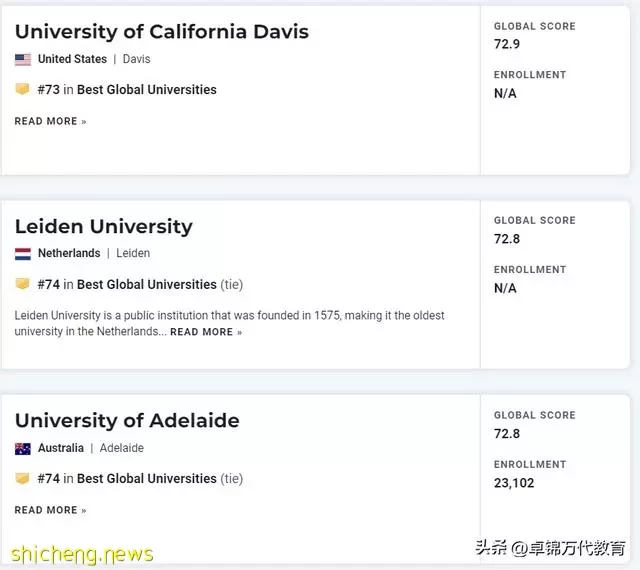Click Leiden's #74 Best Global Universities ranking
This screenshot has width=640, height=570.
pyautogui.click(x=140, y=284)
